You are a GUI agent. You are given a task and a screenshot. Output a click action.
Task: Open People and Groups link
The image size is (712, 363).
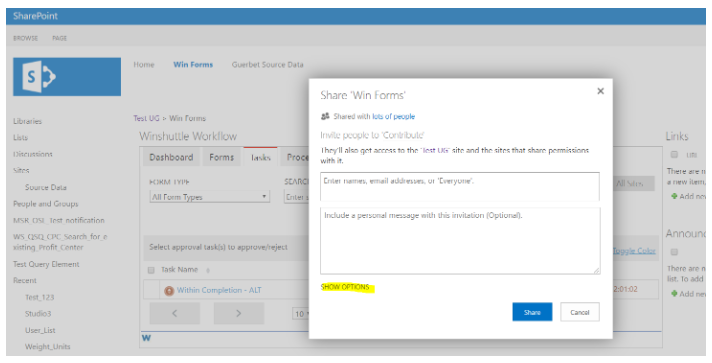pos(45,204)
